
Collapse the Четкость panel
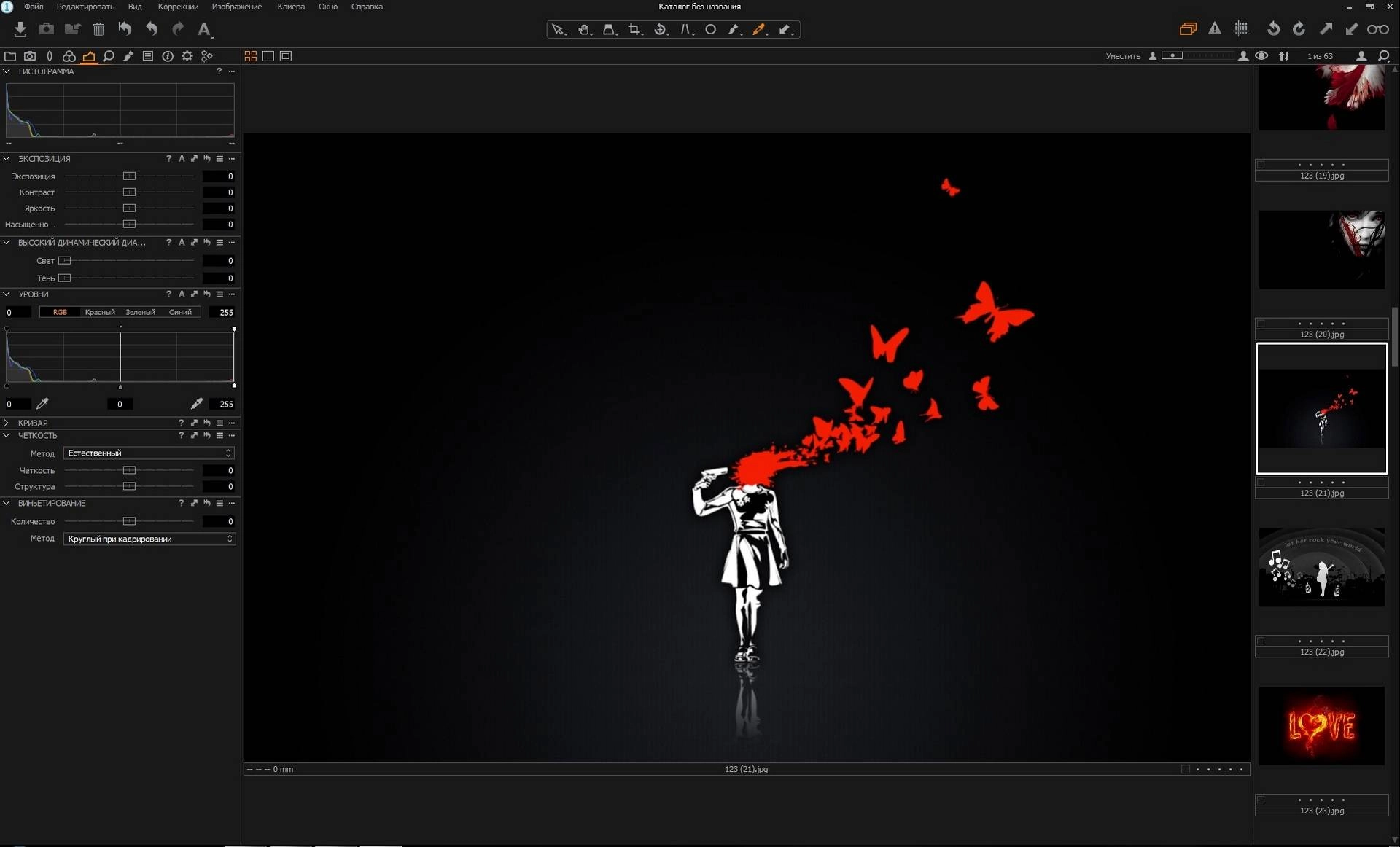(x=7, y=435)
